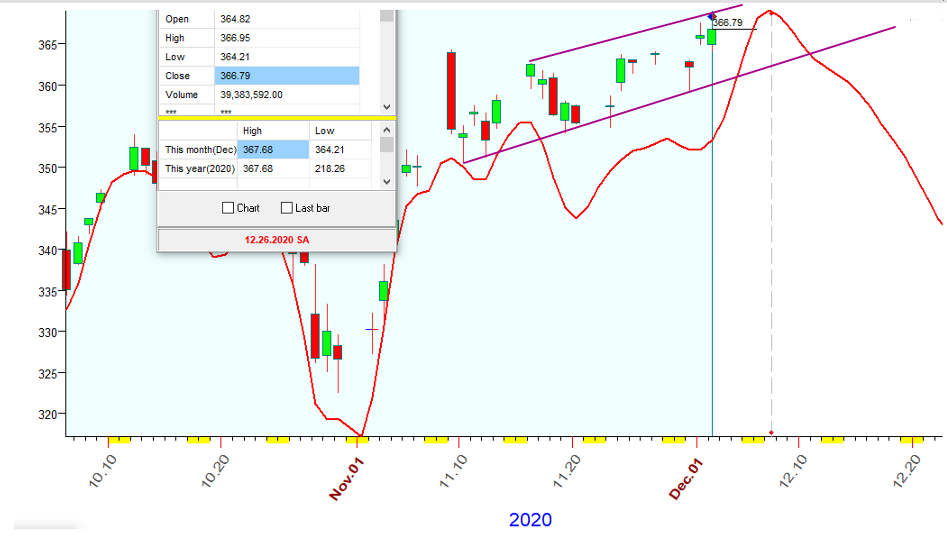Image resolution: width=947 pixels, height=540 pixels.
Task: Click the This year(2020) Low value 218.26
Action: tap(339, 169)
